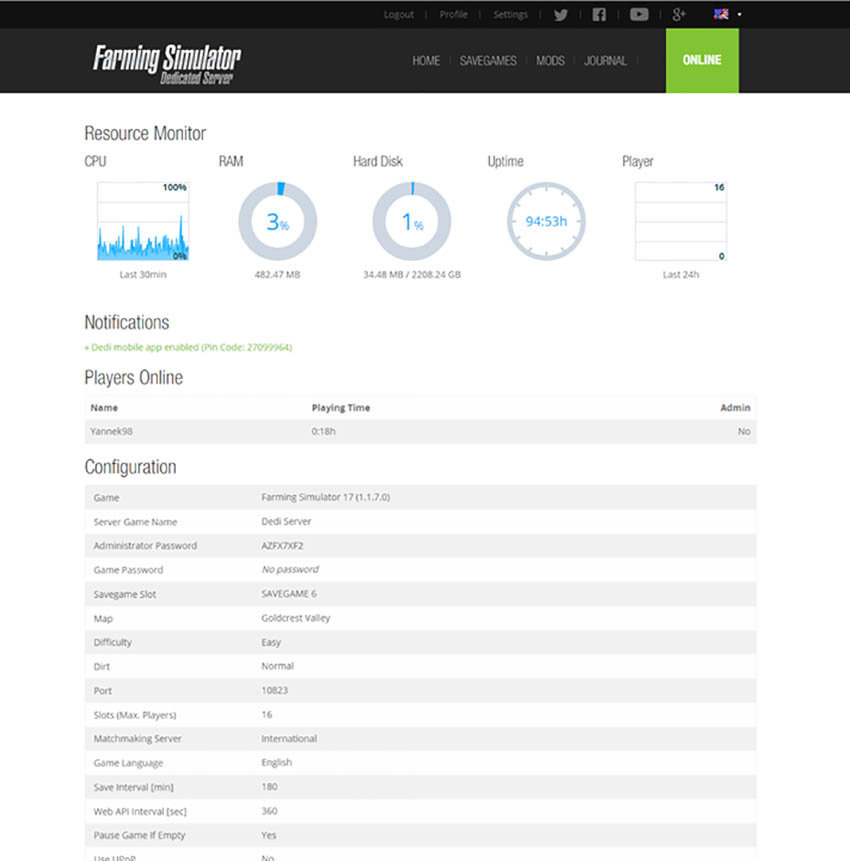Image resolution: width=850 pixels, height=861 pixels.
Task: Click the Hard Disk 1% donut gauge
Action: 412,221
